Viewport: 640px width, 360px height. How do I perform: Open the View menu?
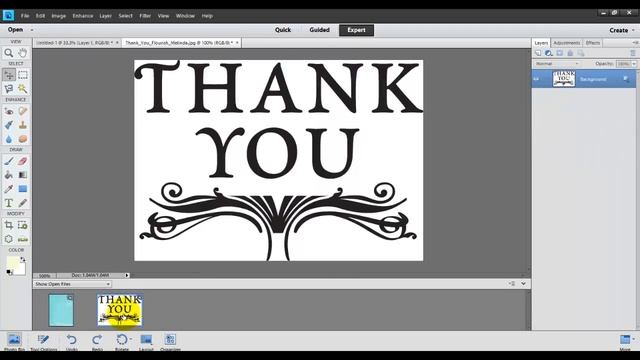(x=163, y=16)
